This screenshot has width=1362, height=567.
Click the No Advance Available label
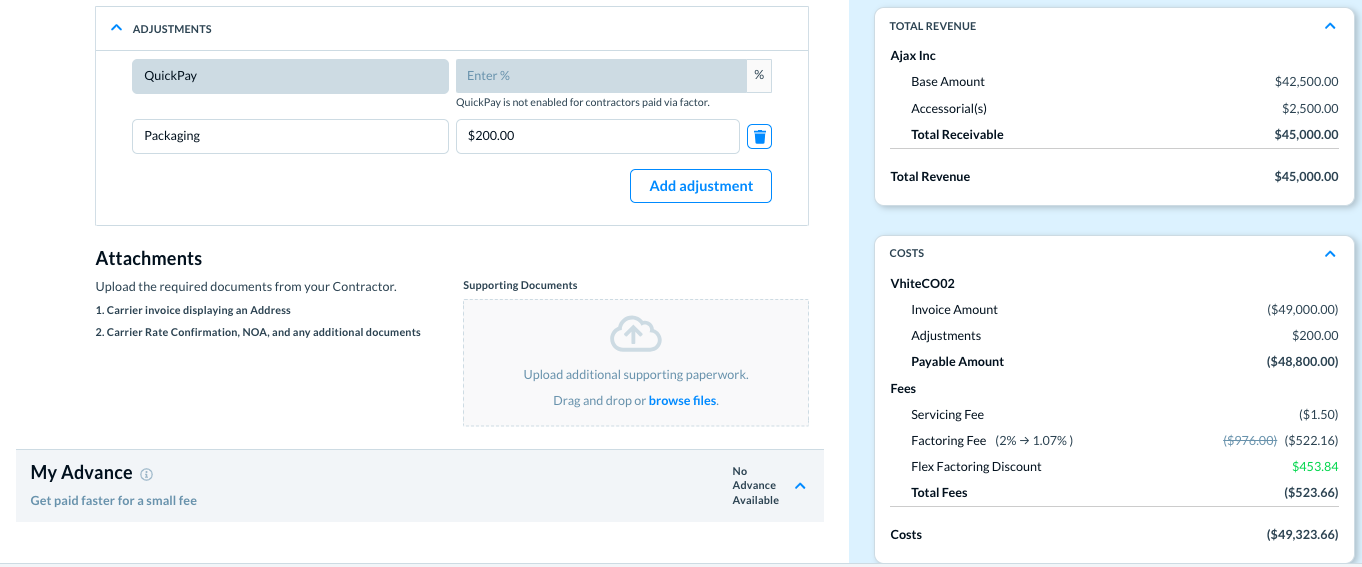(755, 486)
